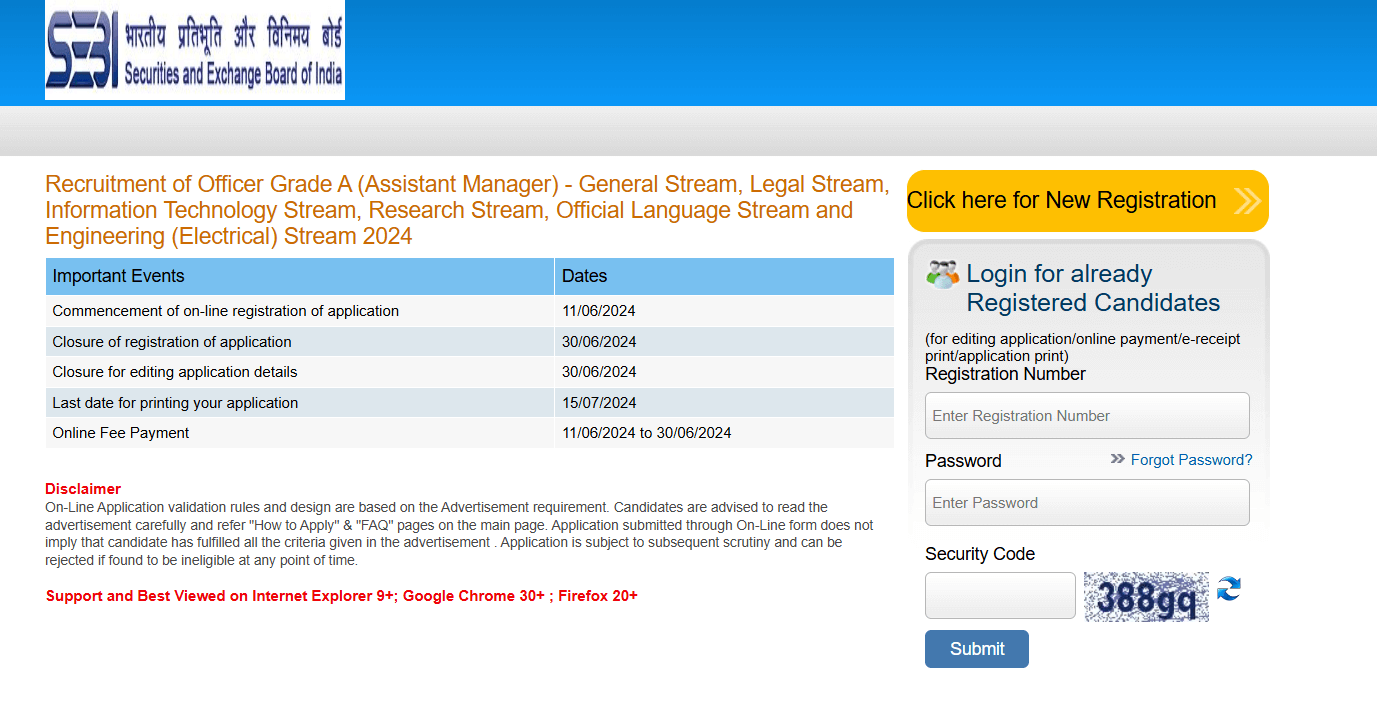Click the Recruitment of Officer Grade A heading
1377x726 pixels.
point(467,210)
